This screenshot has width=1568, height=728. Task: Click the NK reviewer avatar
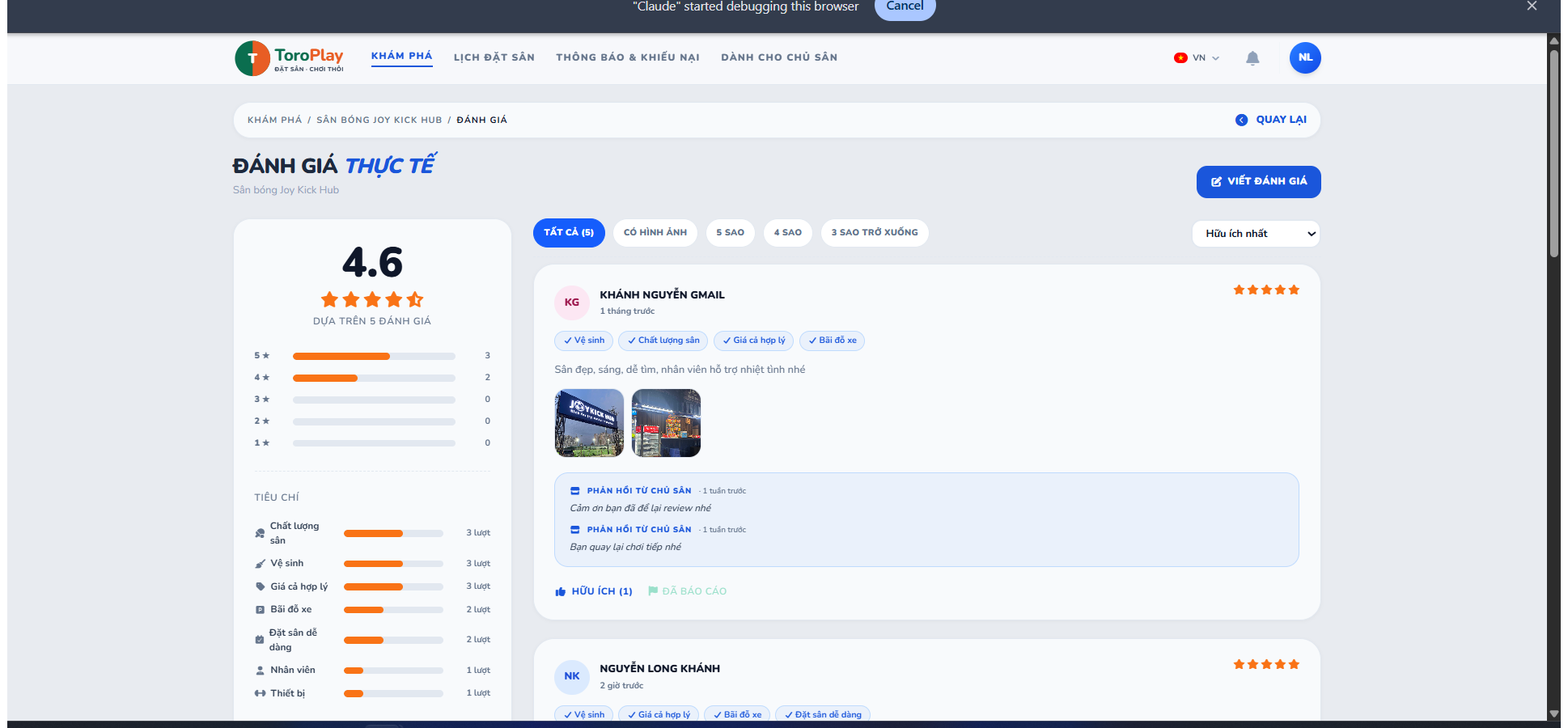[x=572, y=676]
